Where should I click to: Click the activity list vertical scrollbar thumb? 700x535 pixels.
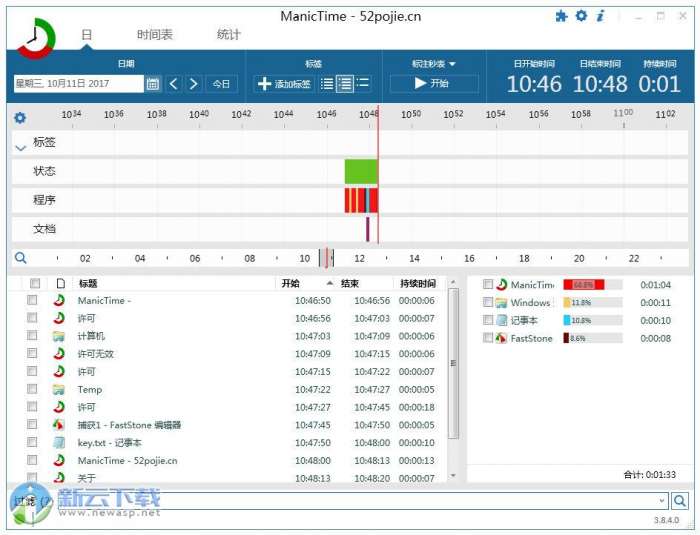453,363
